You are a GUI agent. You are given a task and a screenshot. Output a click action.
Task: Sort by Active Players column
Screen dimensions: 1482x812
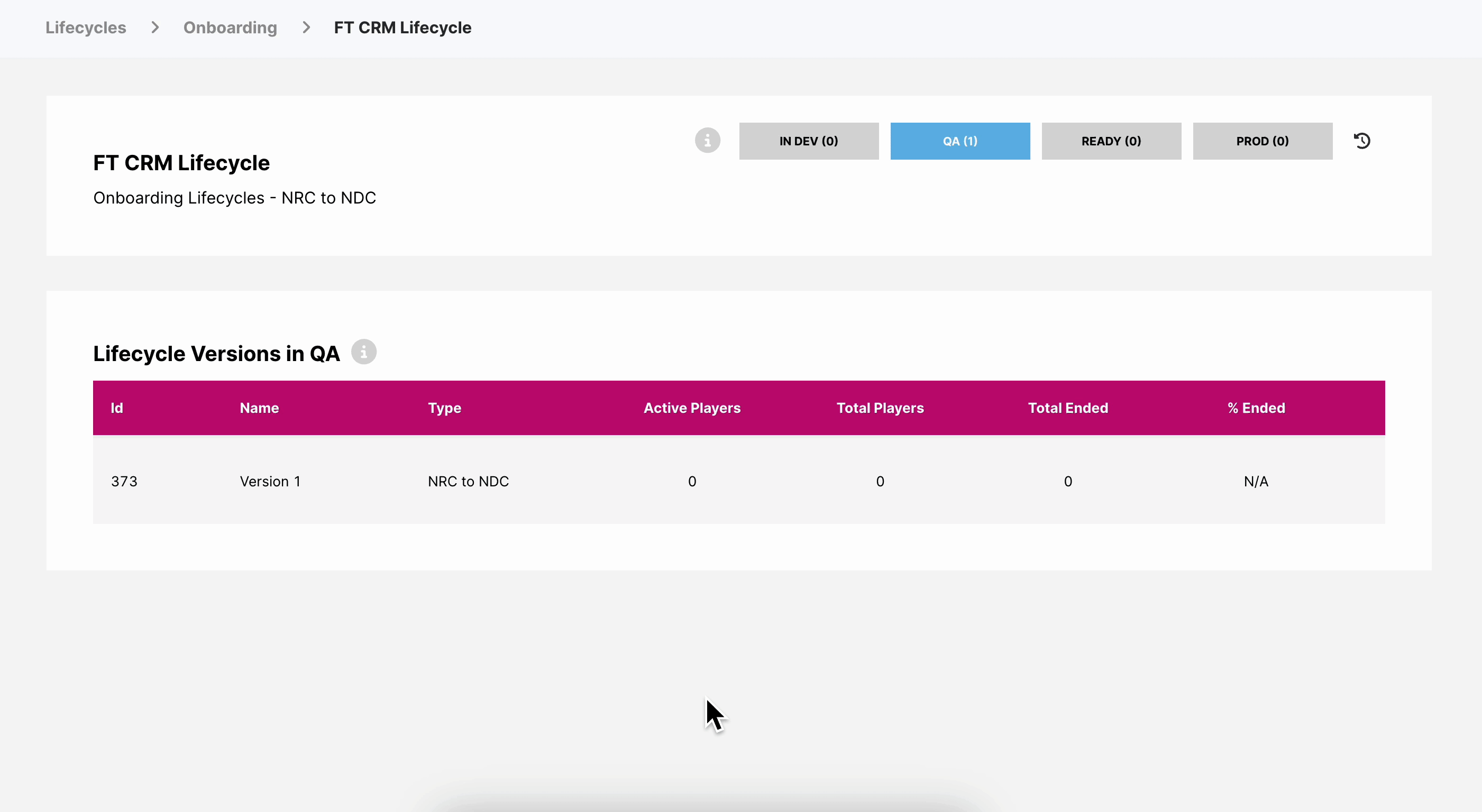(691, 408)
